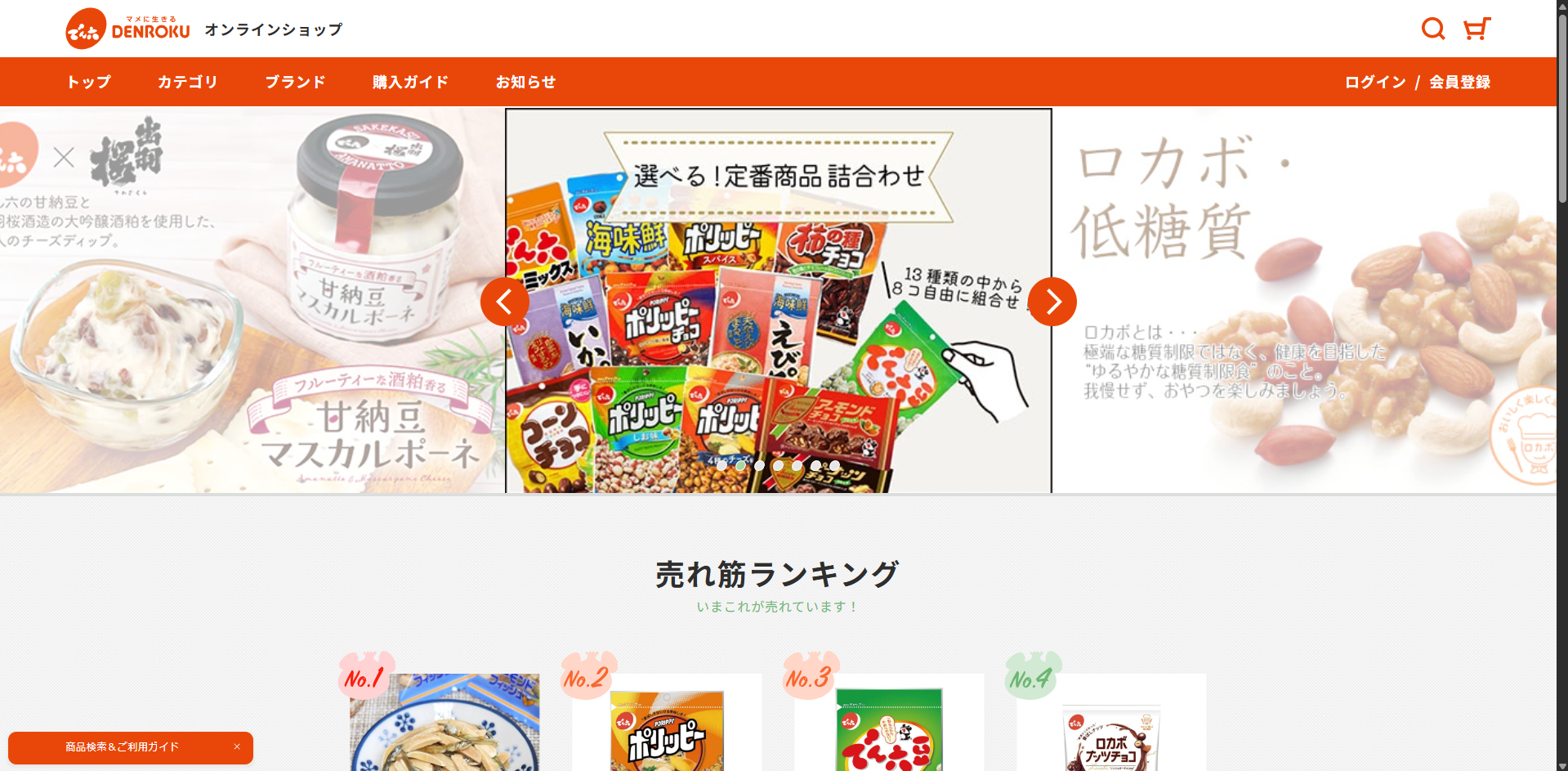This screenshot has width=1568, height=771.
Task: Select the last carousel pagination dot
Action: click(x=835, y=465)
